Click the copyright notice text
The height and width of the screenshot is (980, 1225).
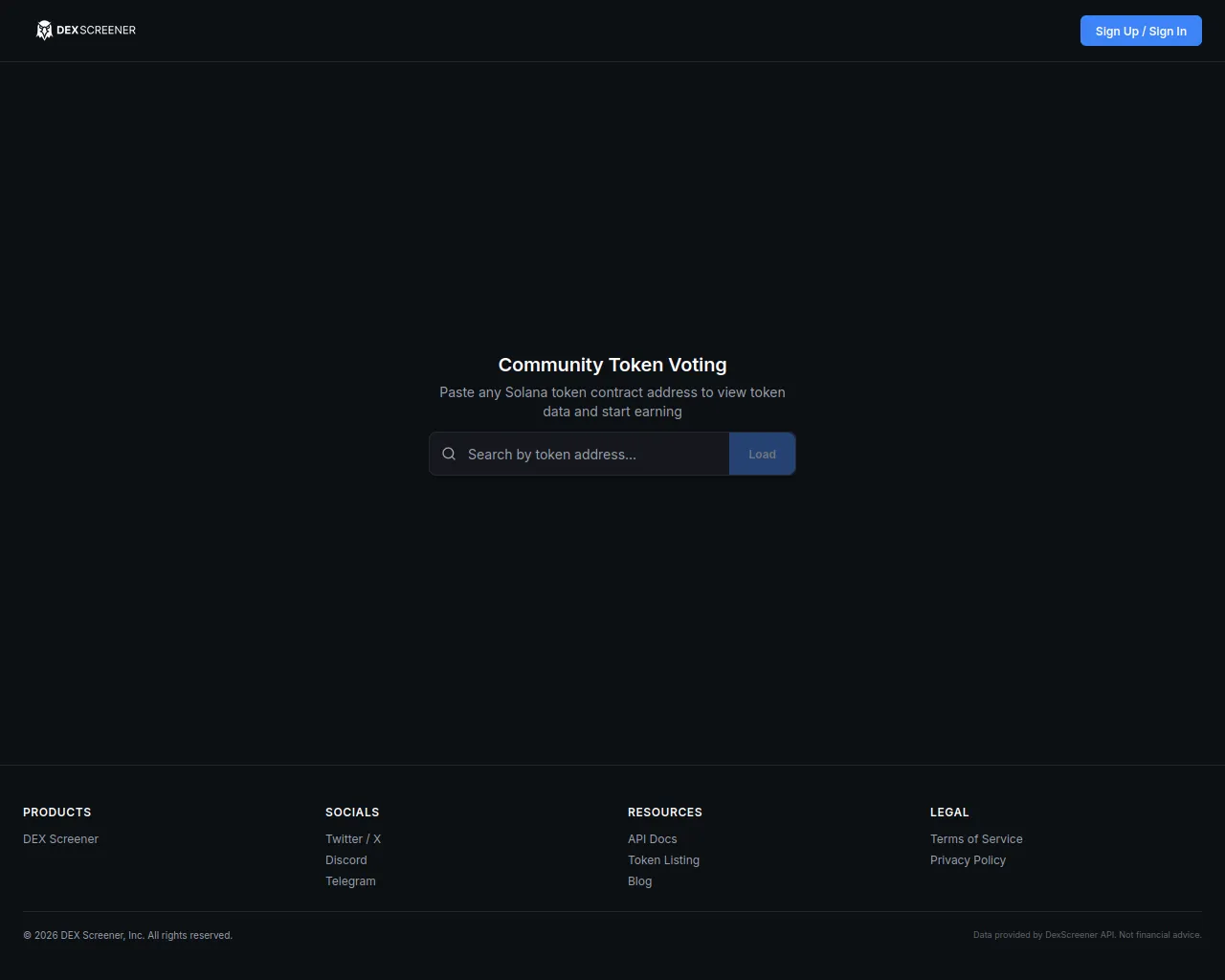tap(127, 935)
